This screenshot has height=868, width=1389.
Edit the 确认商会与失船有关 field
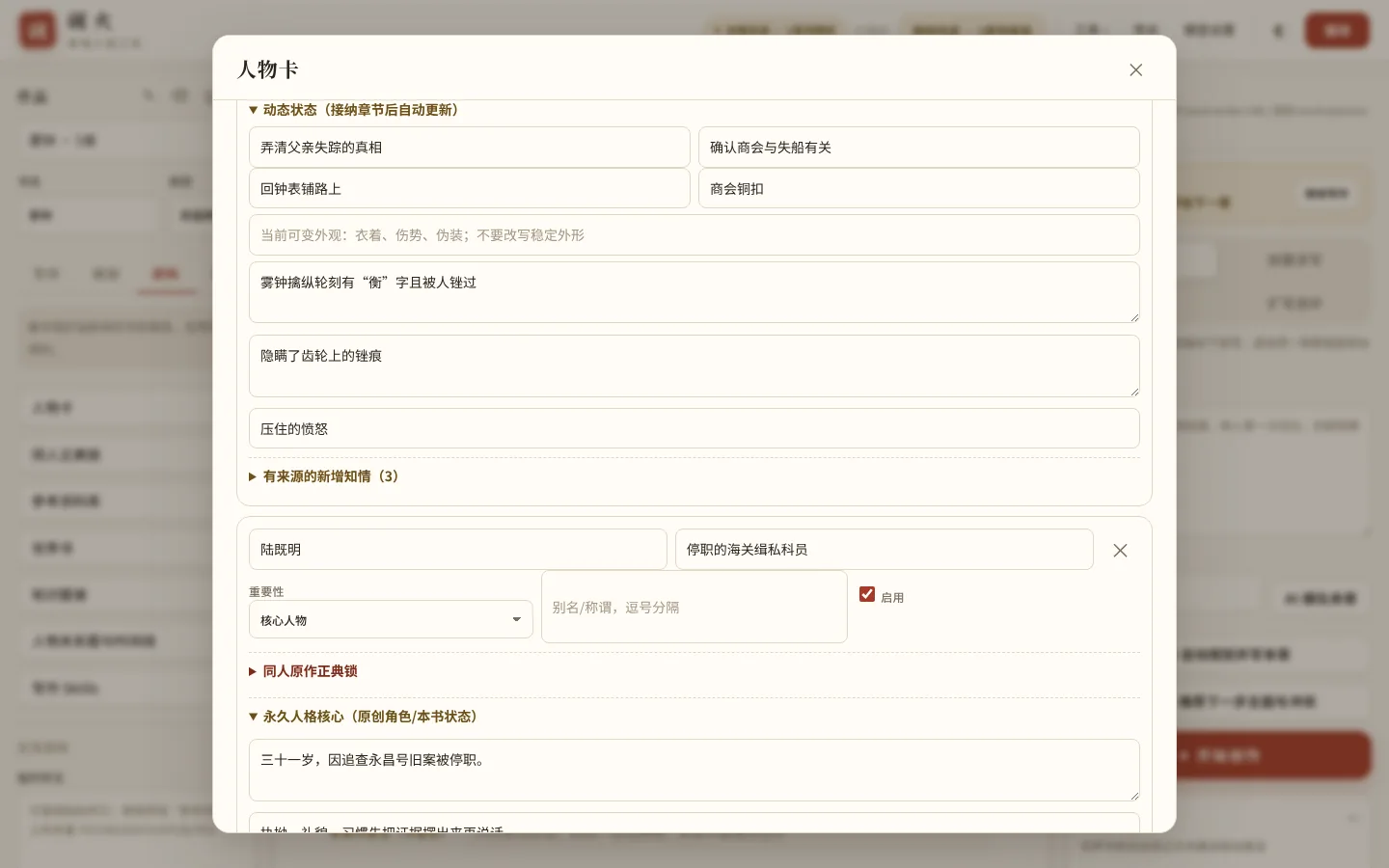click(919, 148)
